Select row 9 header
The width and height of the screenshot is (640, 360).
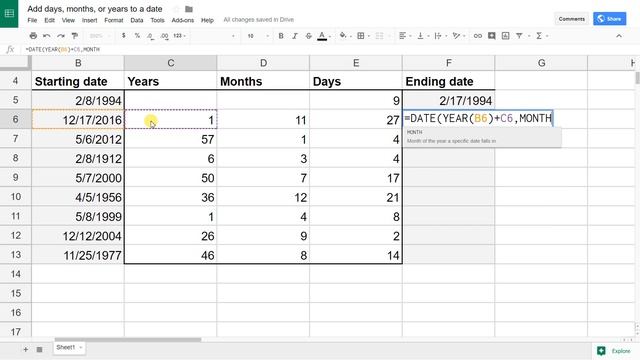16,178
